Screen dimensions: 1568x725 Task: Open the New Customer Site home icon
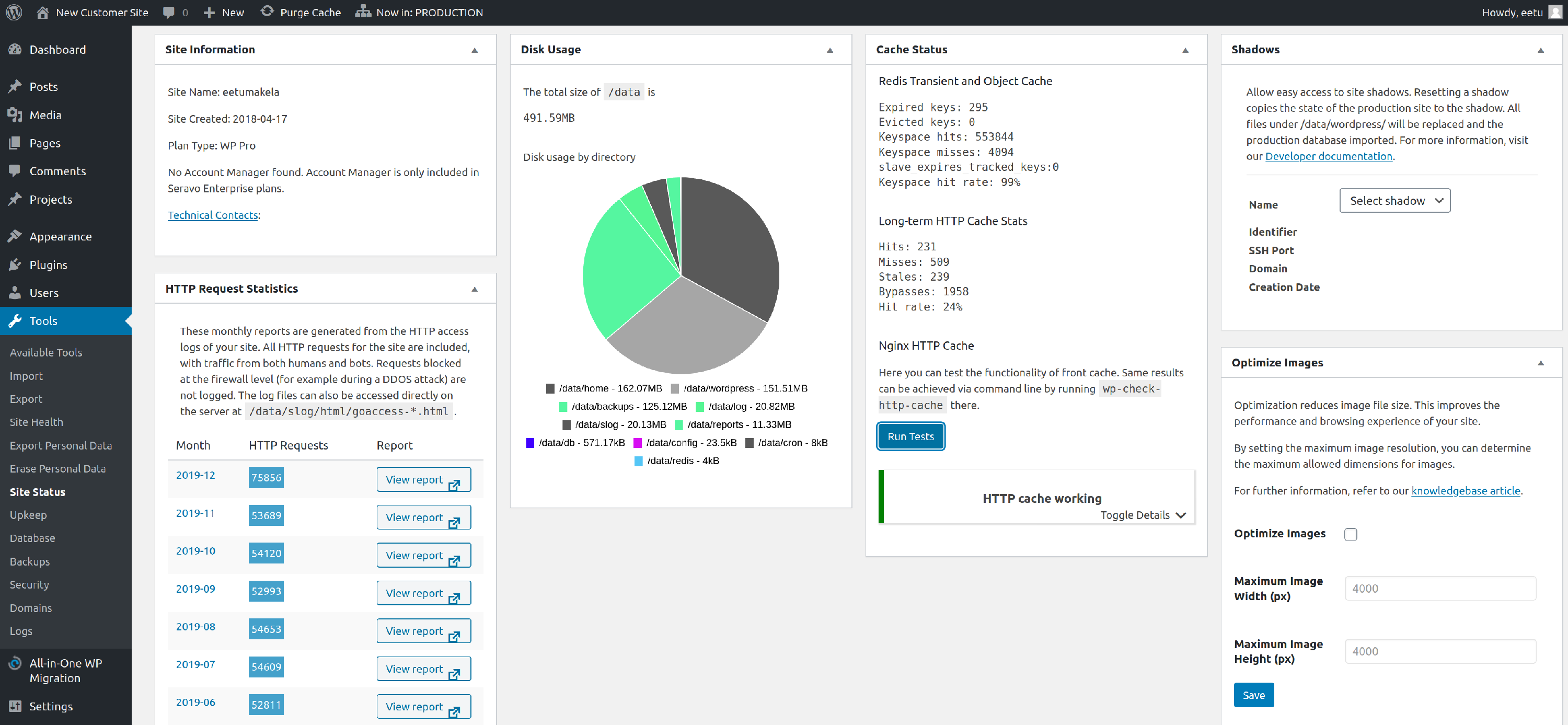click(43, 12)
